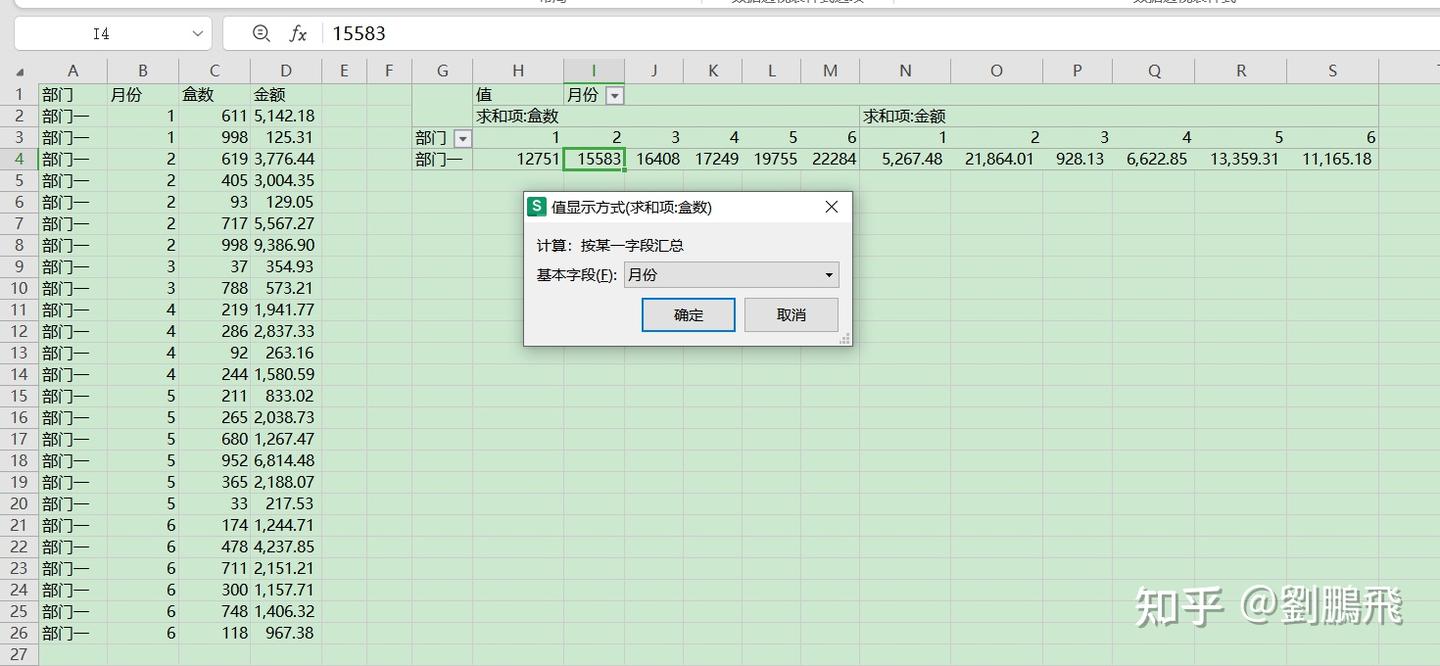Click the resize grip at dialog bottom-right corner

coord(845,340)
